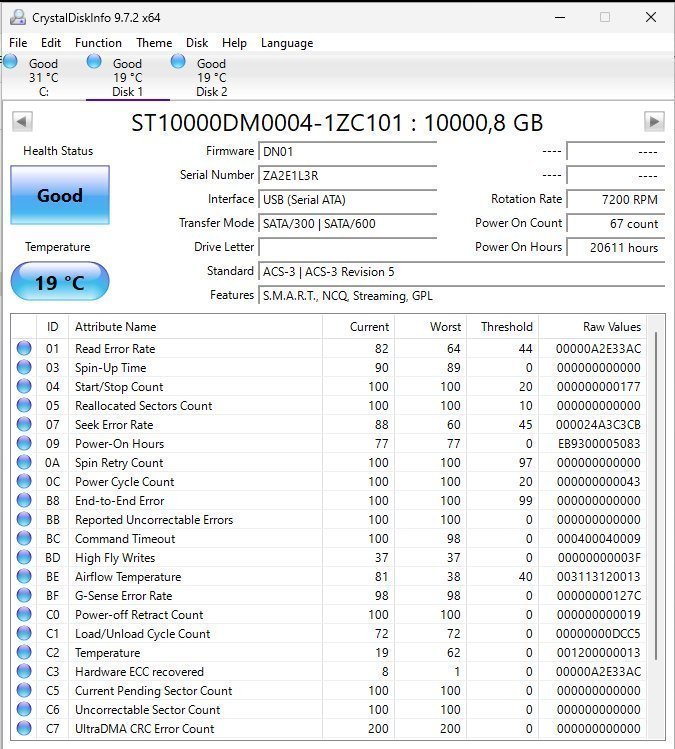Viewport: 675px width, 749px height.
Task: Click the status orb for UltraDMA CRC Error Count
Action: coord(24,729)
